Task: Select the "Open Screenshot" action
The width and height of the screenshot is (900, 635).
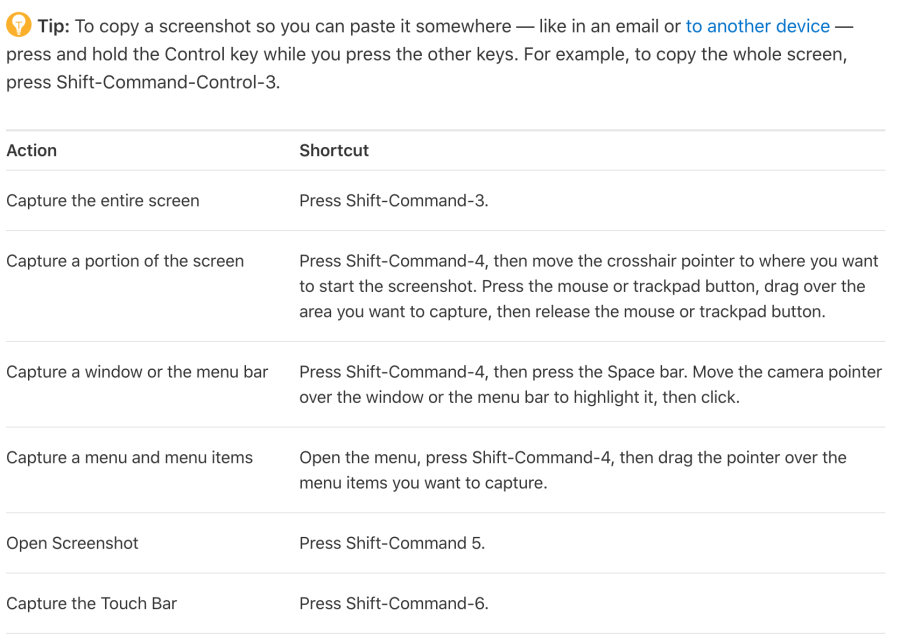Action: click(x=72, y=543)
